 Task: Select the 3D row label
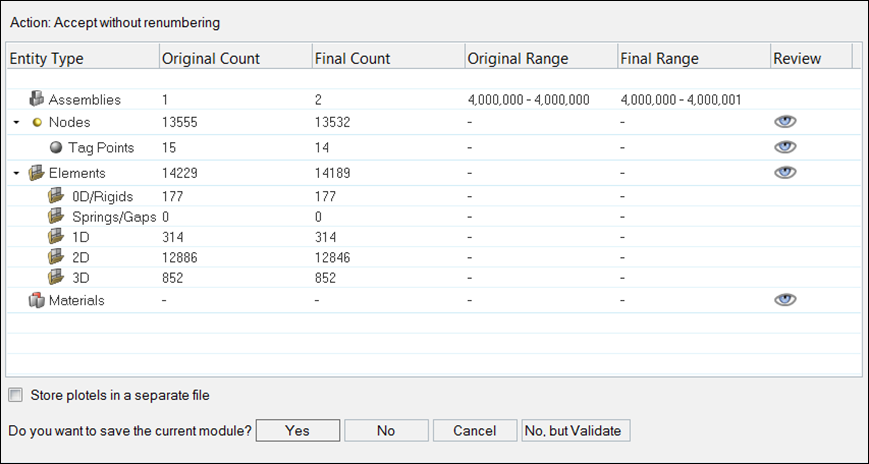pyautogui.click(x=81, y=278)
